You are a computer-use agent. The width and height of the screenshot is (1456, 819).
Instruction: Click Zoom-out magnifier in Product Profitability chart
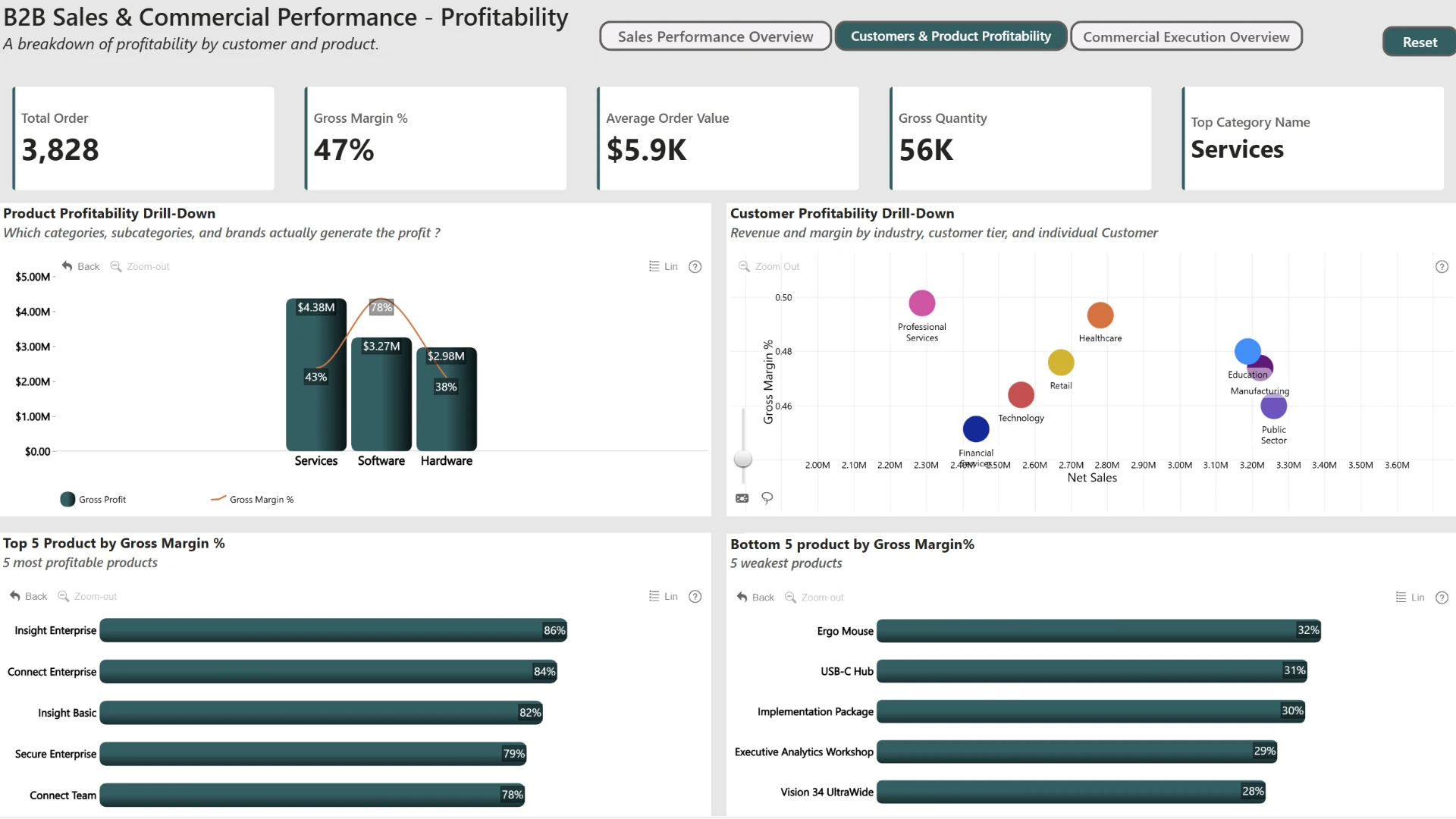click(116, 266)
